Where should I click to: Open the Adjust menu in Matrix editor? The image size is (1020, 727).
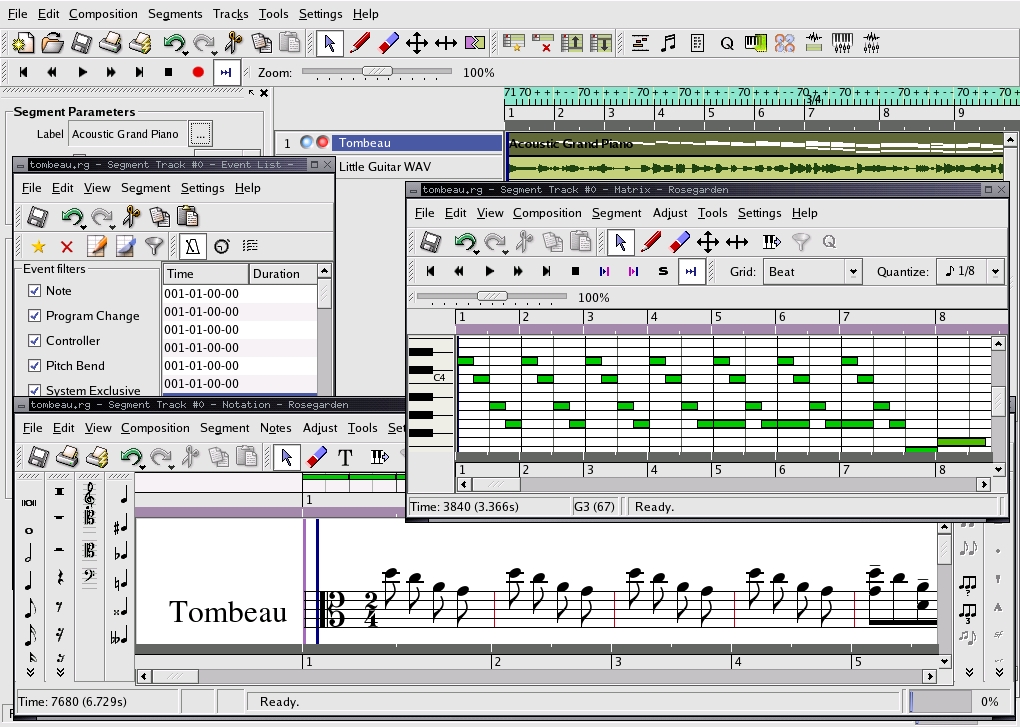point(669,213)
